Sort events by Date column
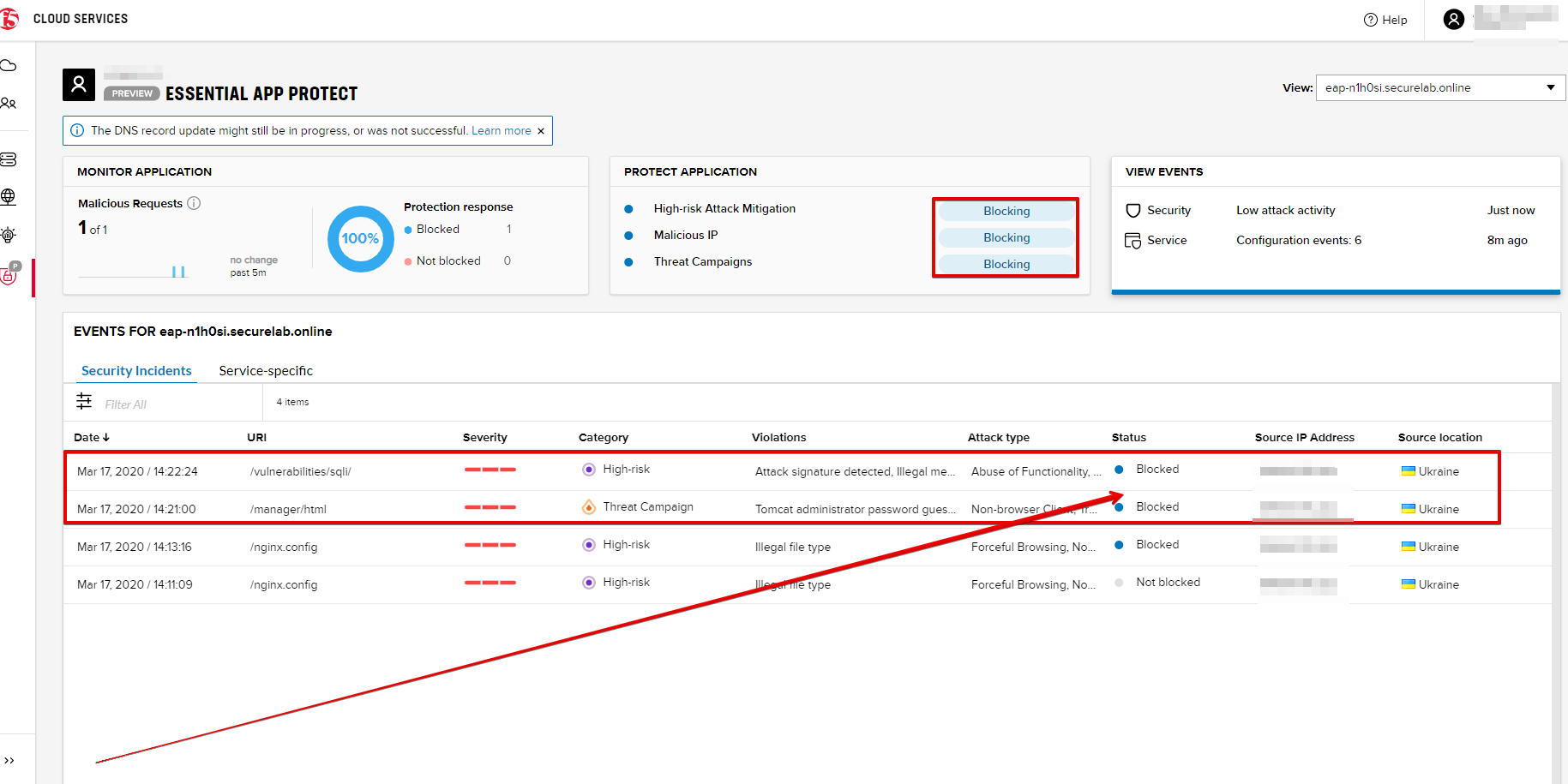The width and height of the screenshot is (1568, 784). (91, 437)
